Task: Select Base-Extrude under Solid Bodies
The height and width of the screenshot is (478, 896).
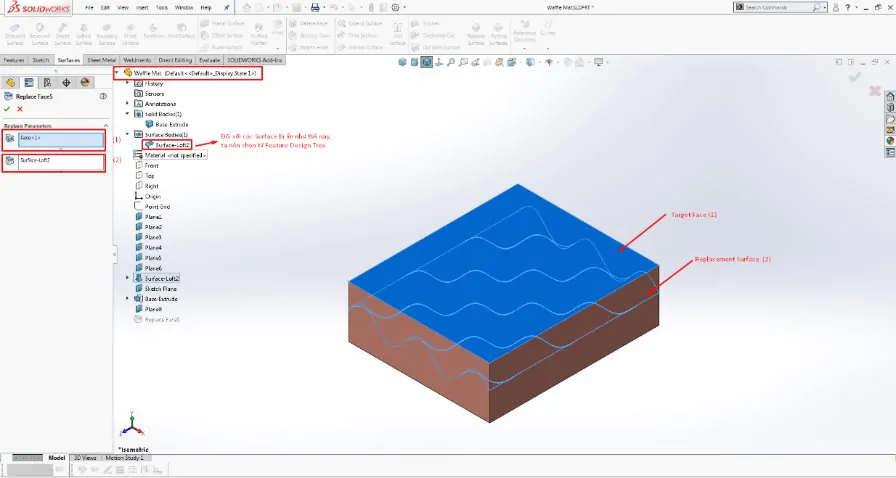Action: click(x=167, y=124)
